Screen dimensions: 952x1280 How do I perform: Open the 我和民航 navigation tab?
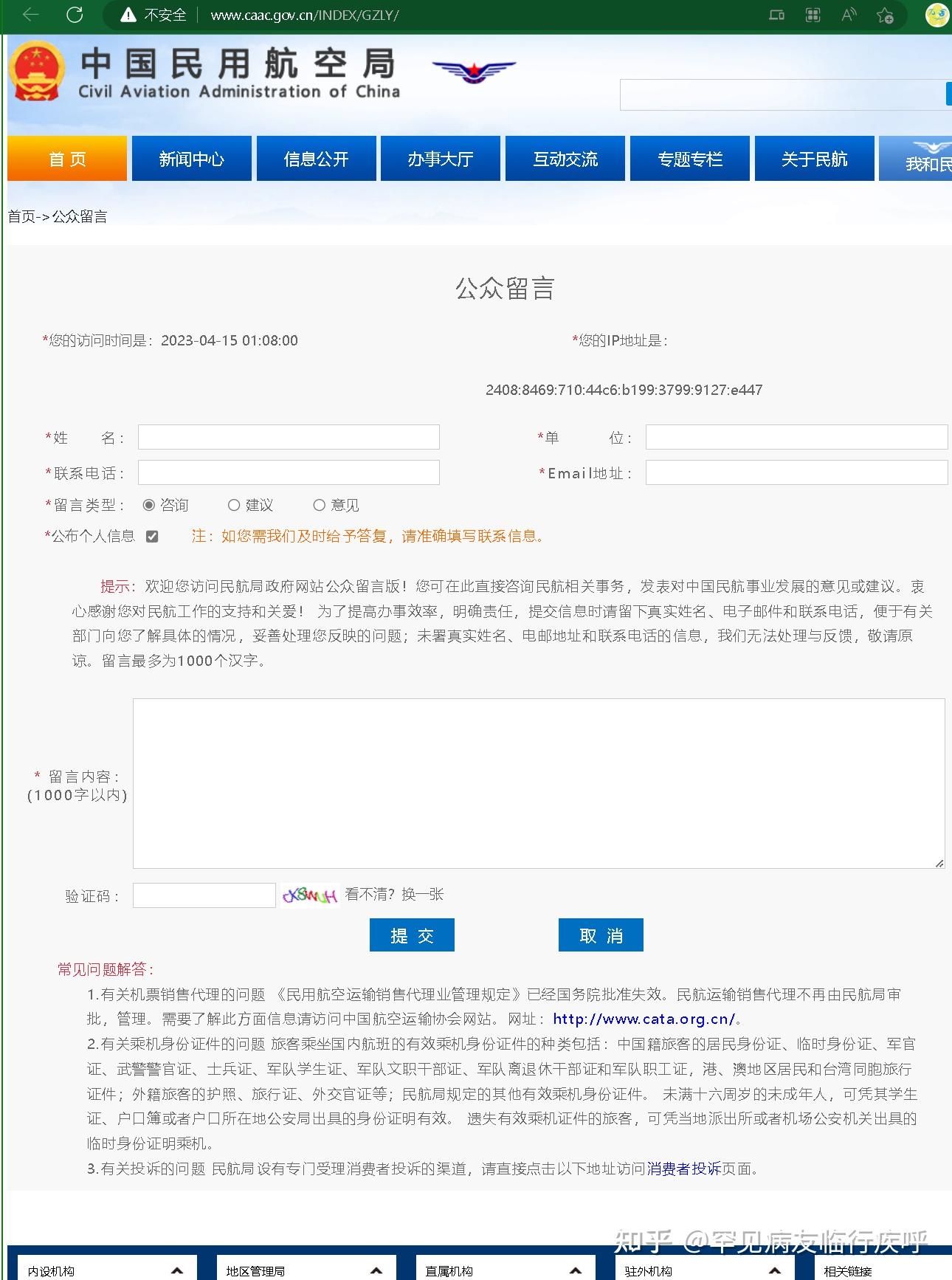coord(915,158)
